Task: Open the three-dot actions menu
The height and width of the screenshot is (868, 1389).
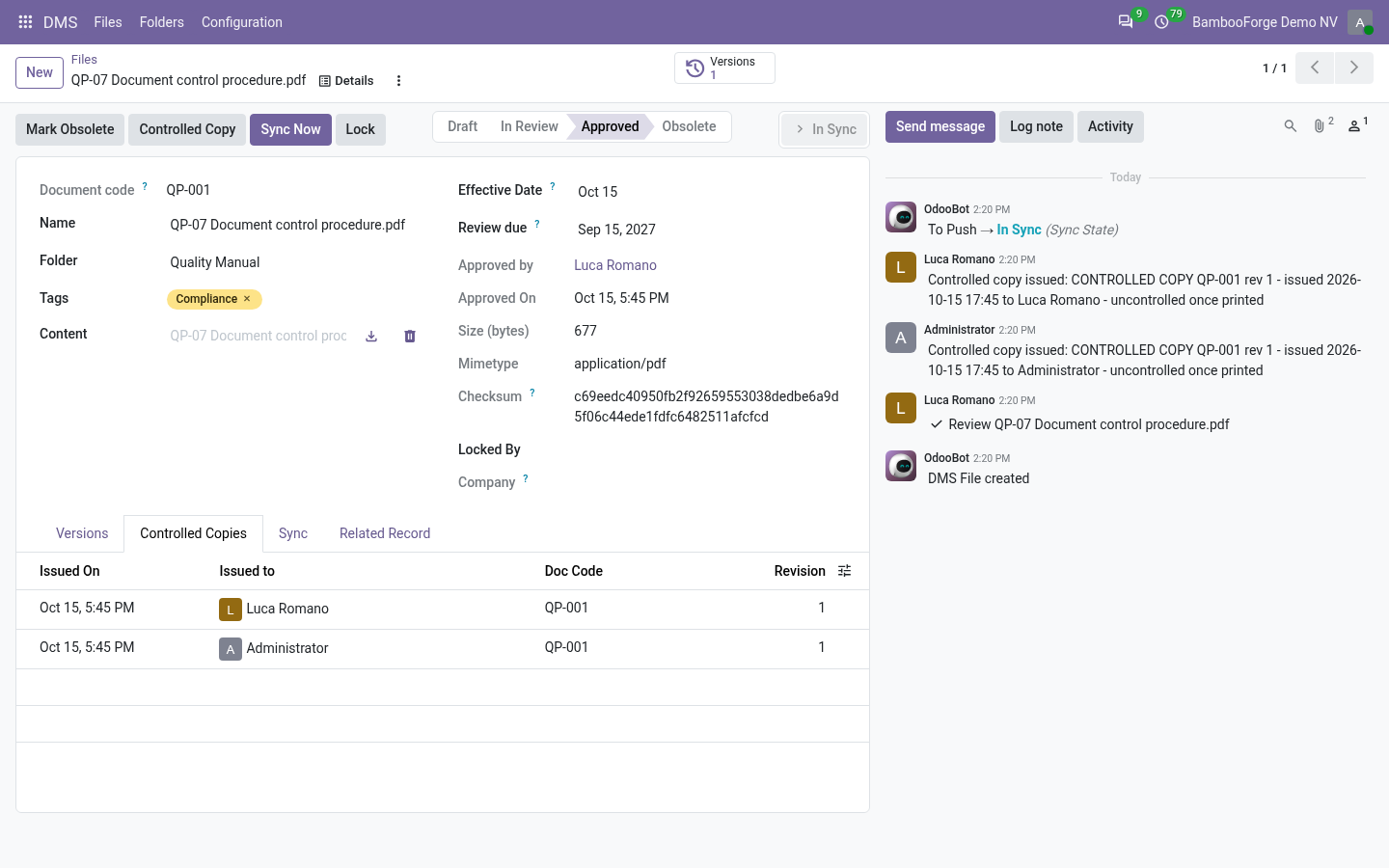Action: tap(398, 81)
